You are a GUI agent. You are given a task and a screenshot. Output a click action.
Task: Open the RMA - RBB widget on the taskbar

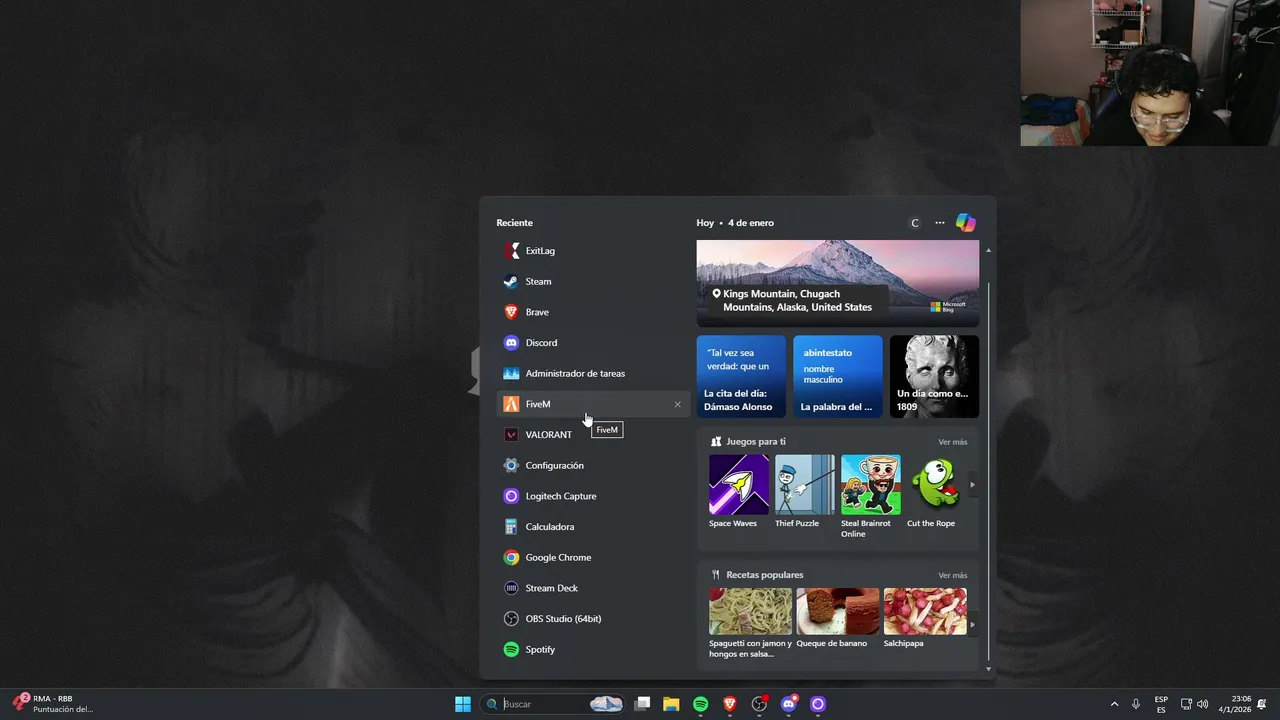(55, 704)
